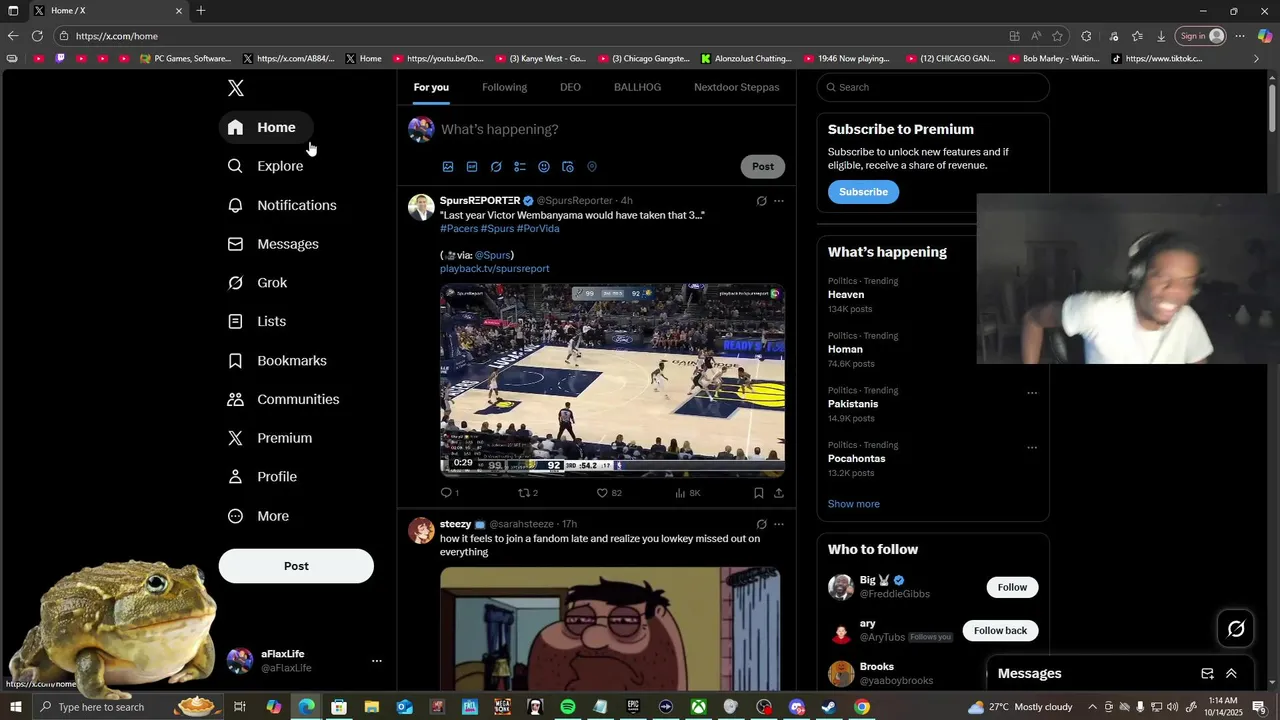Open browser extensions puzzle icon
The width and height of the screenshot is (1280, 720).
click(x=1086, y=36)
